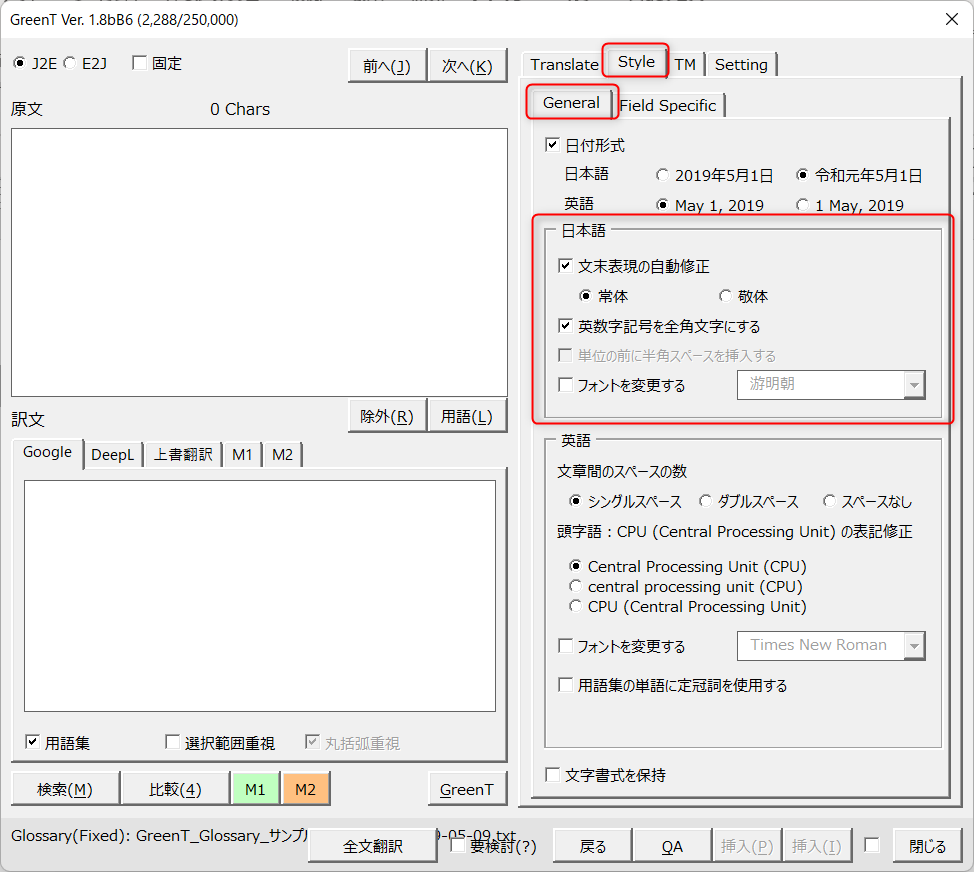This screenshot has height=872, width=974.
Task: Enable 文字書式を保持 checkbox
Action: pyautogui.click(x=552, y=775)
